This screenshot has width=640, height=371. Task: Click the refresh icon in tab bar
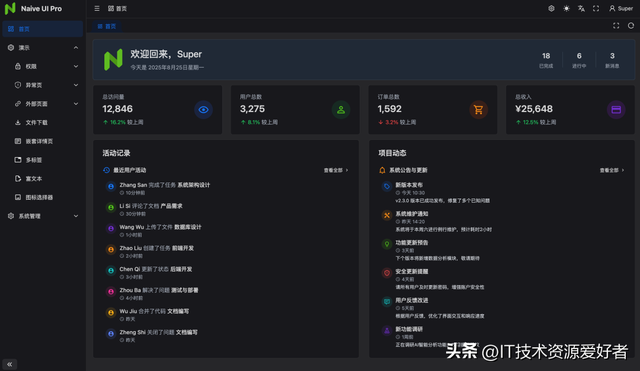tap(631, 26)
